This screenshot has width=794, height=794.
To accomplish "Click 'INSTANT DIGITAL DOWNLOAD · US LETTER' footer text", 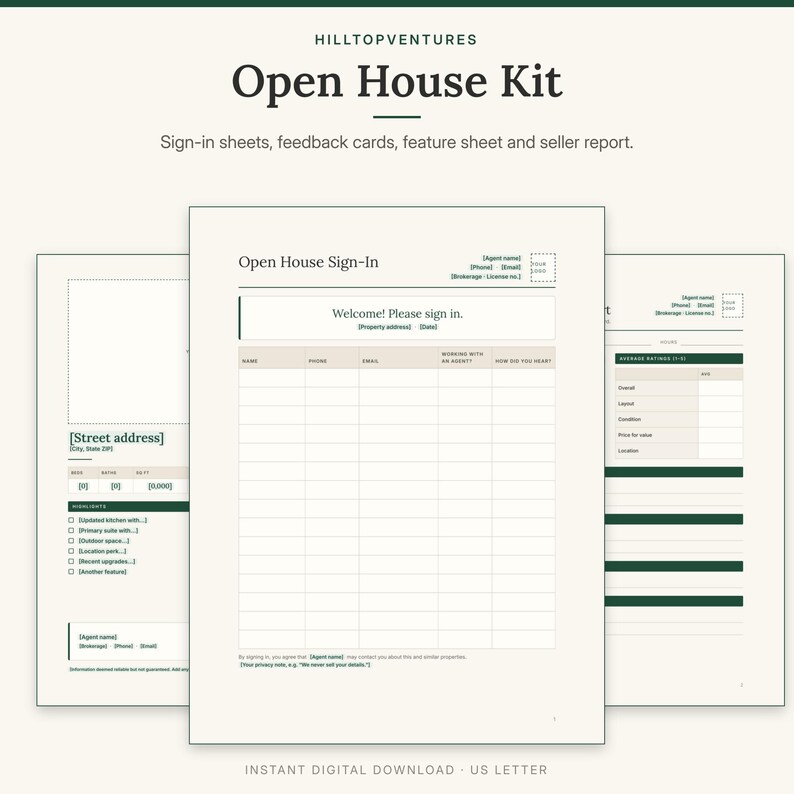I will (396, 770).
